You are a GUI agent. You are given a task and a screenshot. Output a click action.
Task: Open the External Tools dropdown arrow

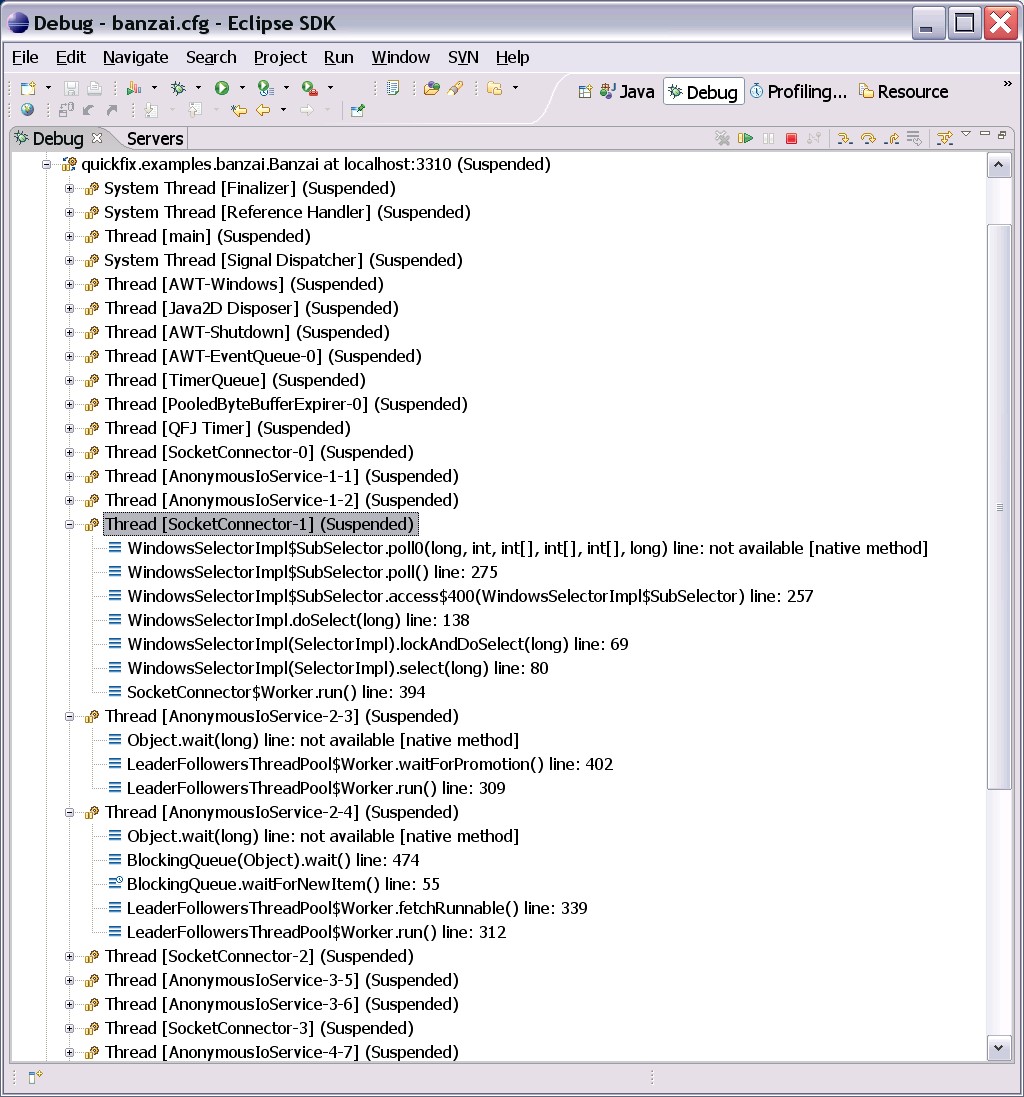coord(330,88)
